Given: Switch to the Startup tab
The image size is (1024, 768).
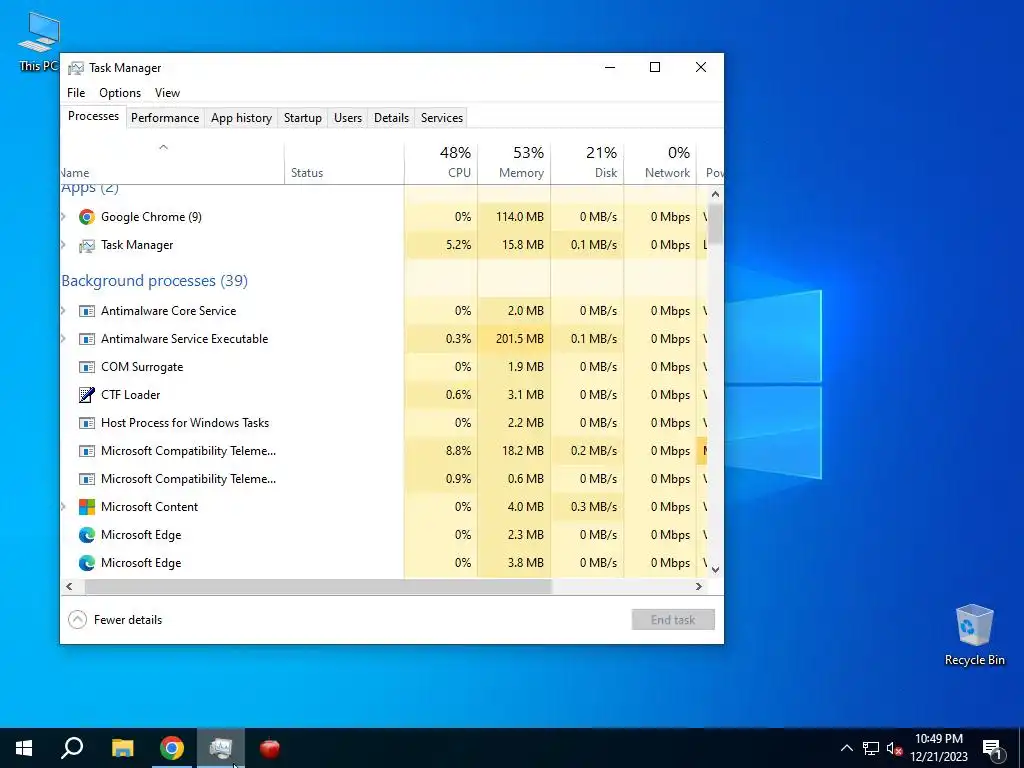Looking at the screenshot, I should [x=302, y=118].
